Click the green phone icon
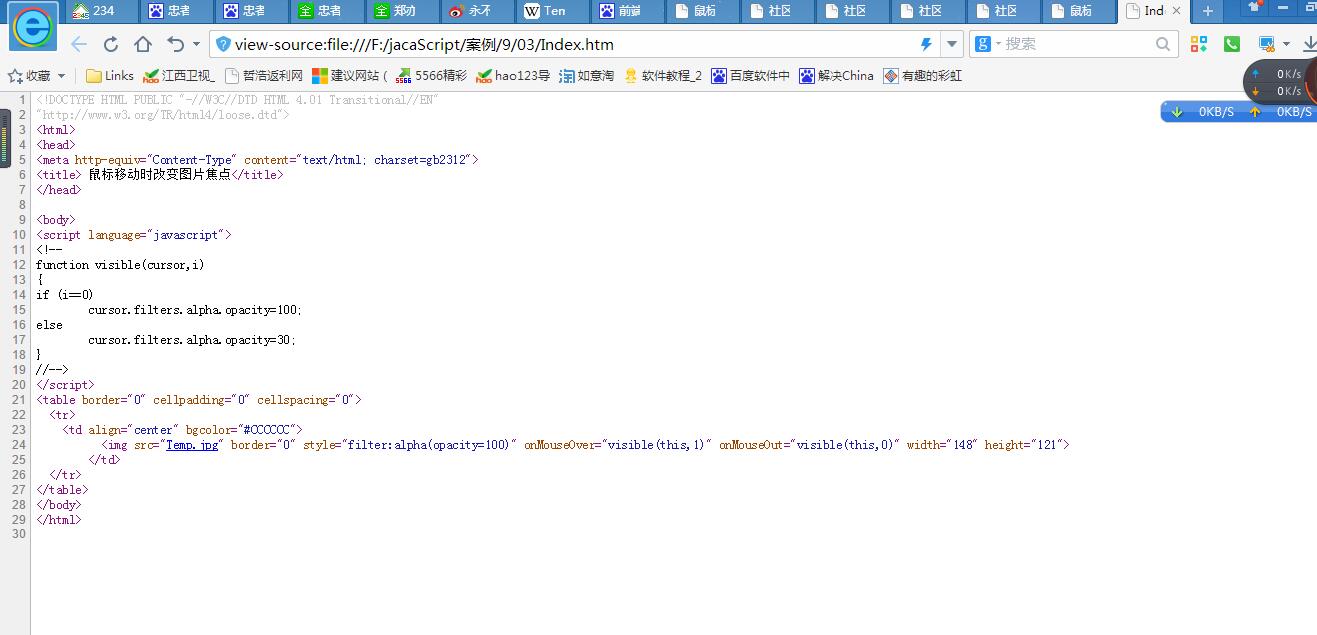This screenshot has height=635, width=1317. click(x=1232, y=44)
